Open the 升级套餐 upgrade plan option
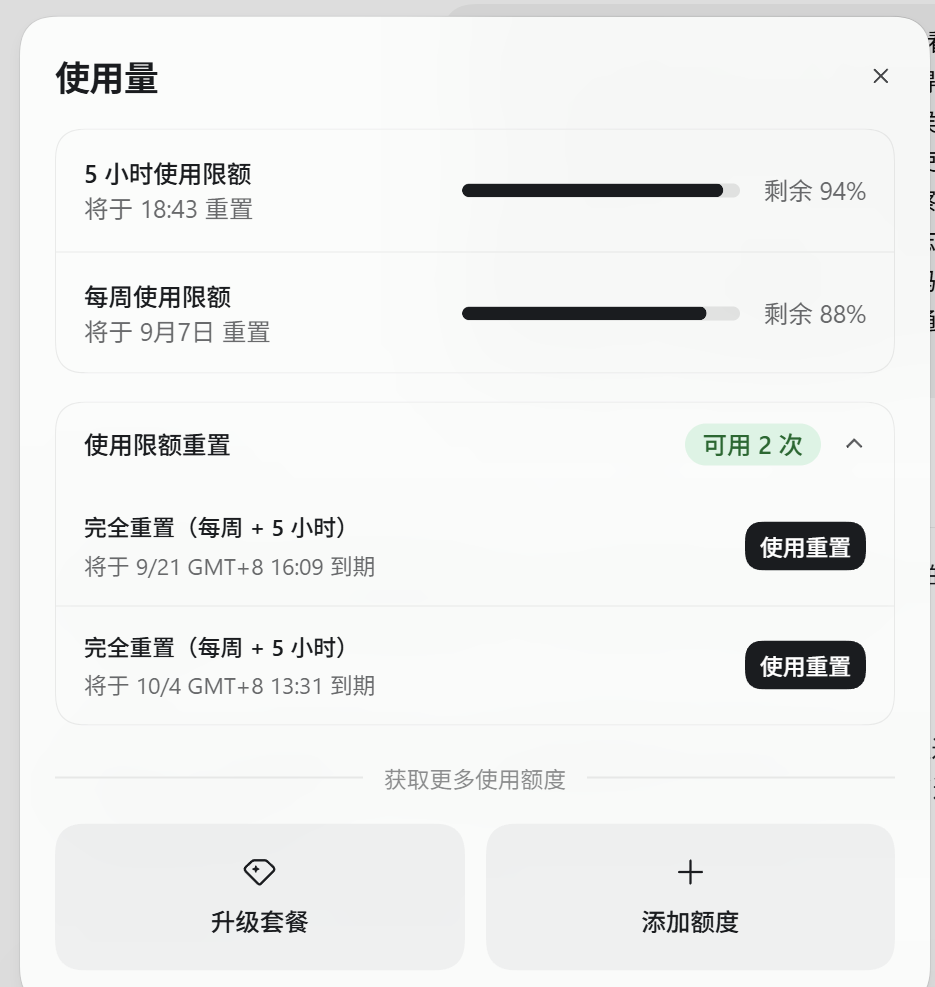935x987 pixels. (259, 897)
